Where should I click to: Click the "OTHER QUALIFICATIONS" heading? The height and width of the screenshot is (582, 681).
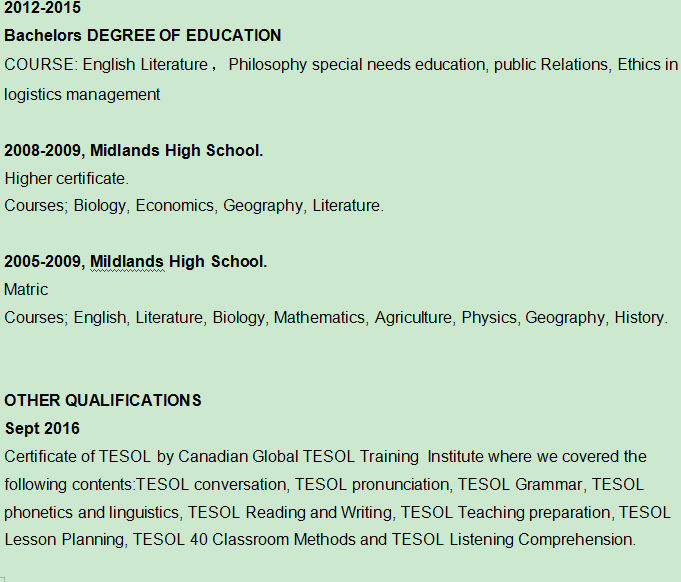coord(103,401)
